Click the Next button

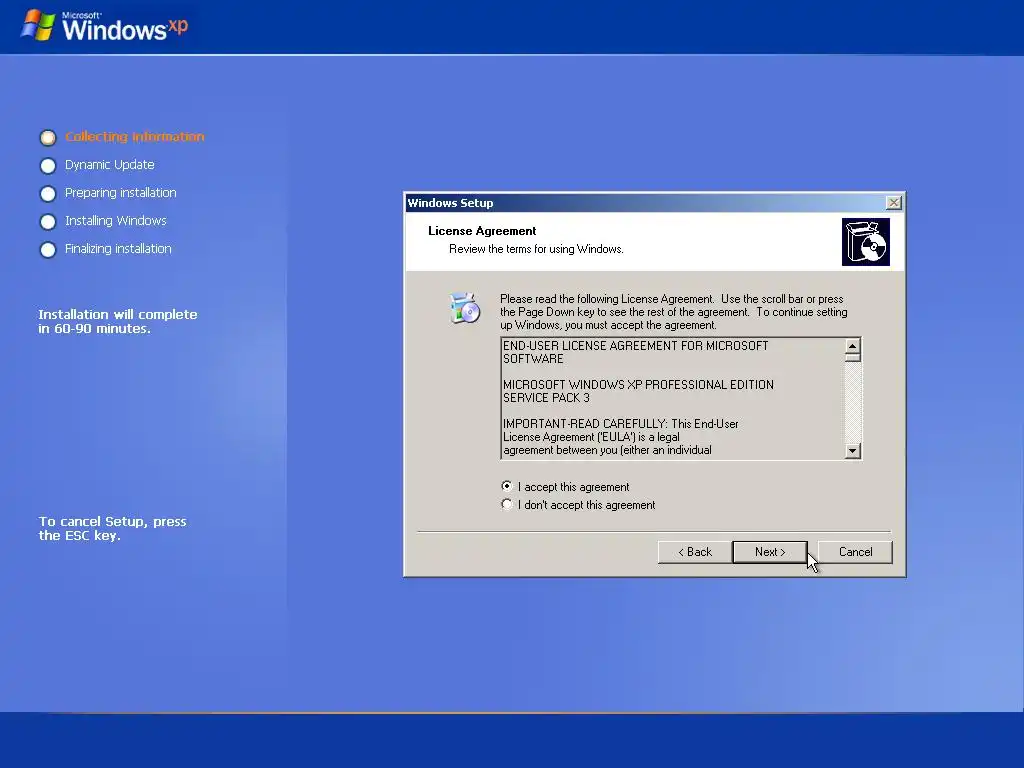[x=770, y=552]
